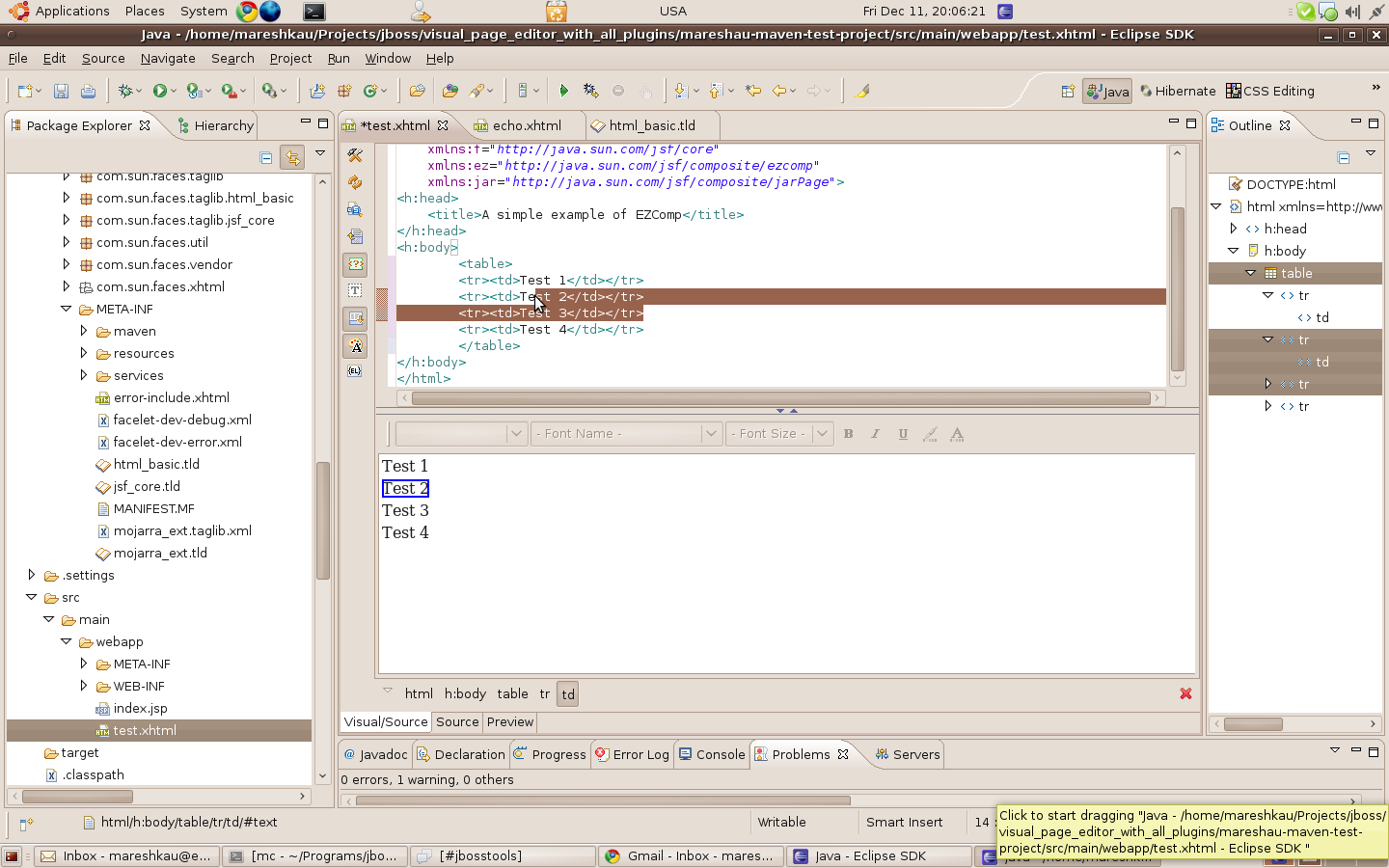Select index.jsp in Package Explorer
This screenshot has height=868, width=1389.
click(140, 708)
